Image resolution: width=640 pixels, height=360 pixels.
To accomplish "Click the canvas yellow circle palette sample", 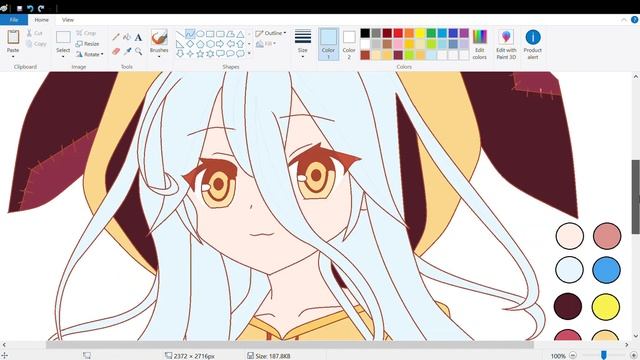I will 606,307.
